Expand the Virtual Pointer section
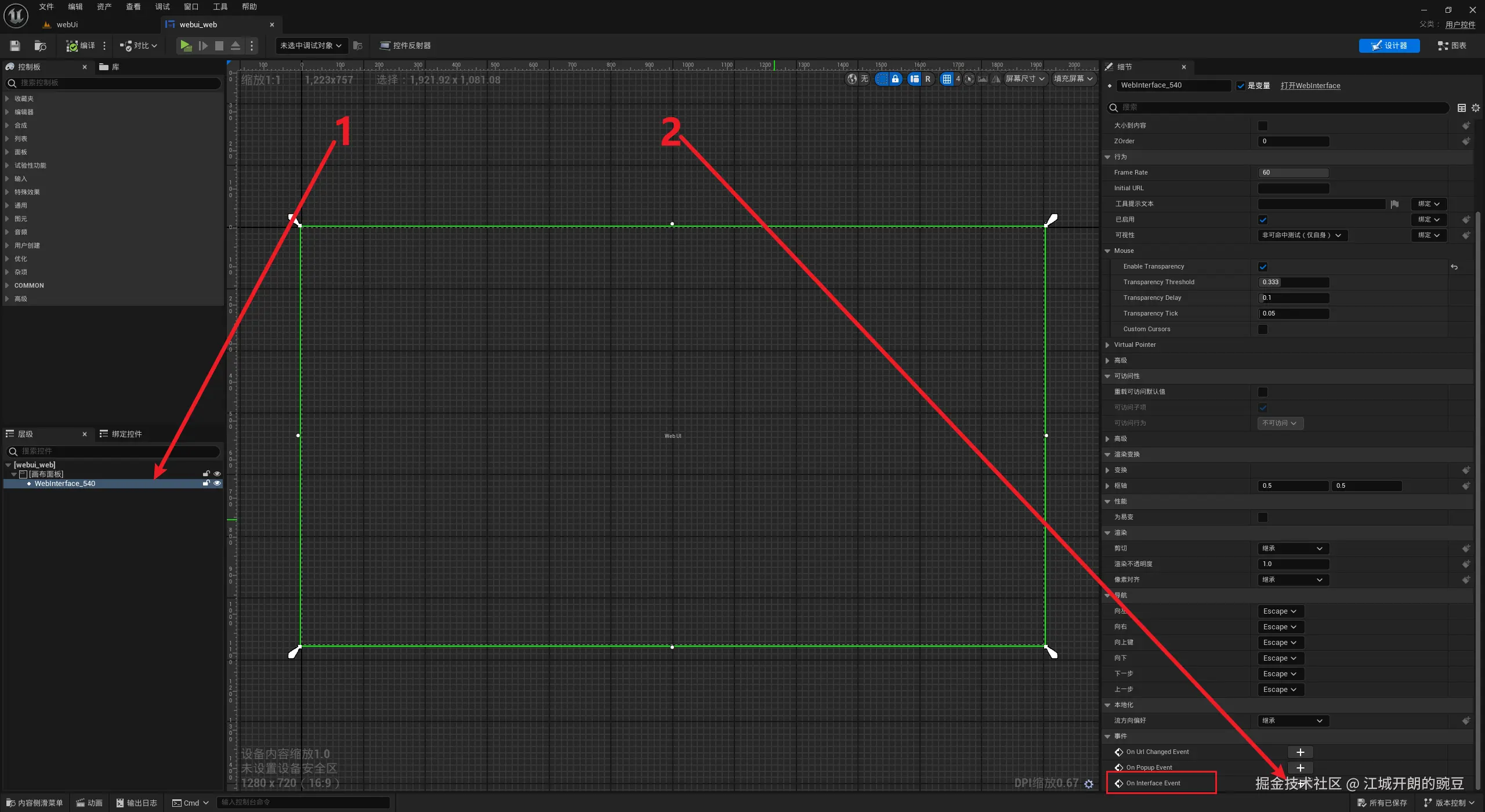Screen dimensions: 1485x812 (x=1107, y=345)
